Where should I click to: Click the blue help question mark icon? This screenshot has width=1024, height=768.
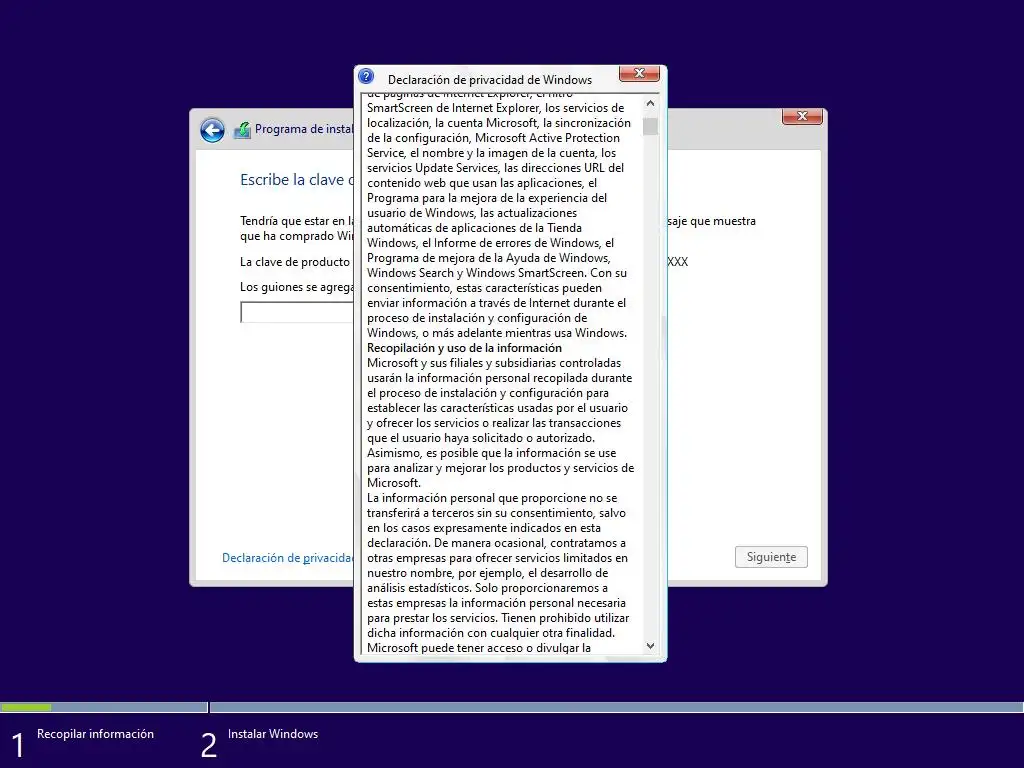click(x=366, y=76)
